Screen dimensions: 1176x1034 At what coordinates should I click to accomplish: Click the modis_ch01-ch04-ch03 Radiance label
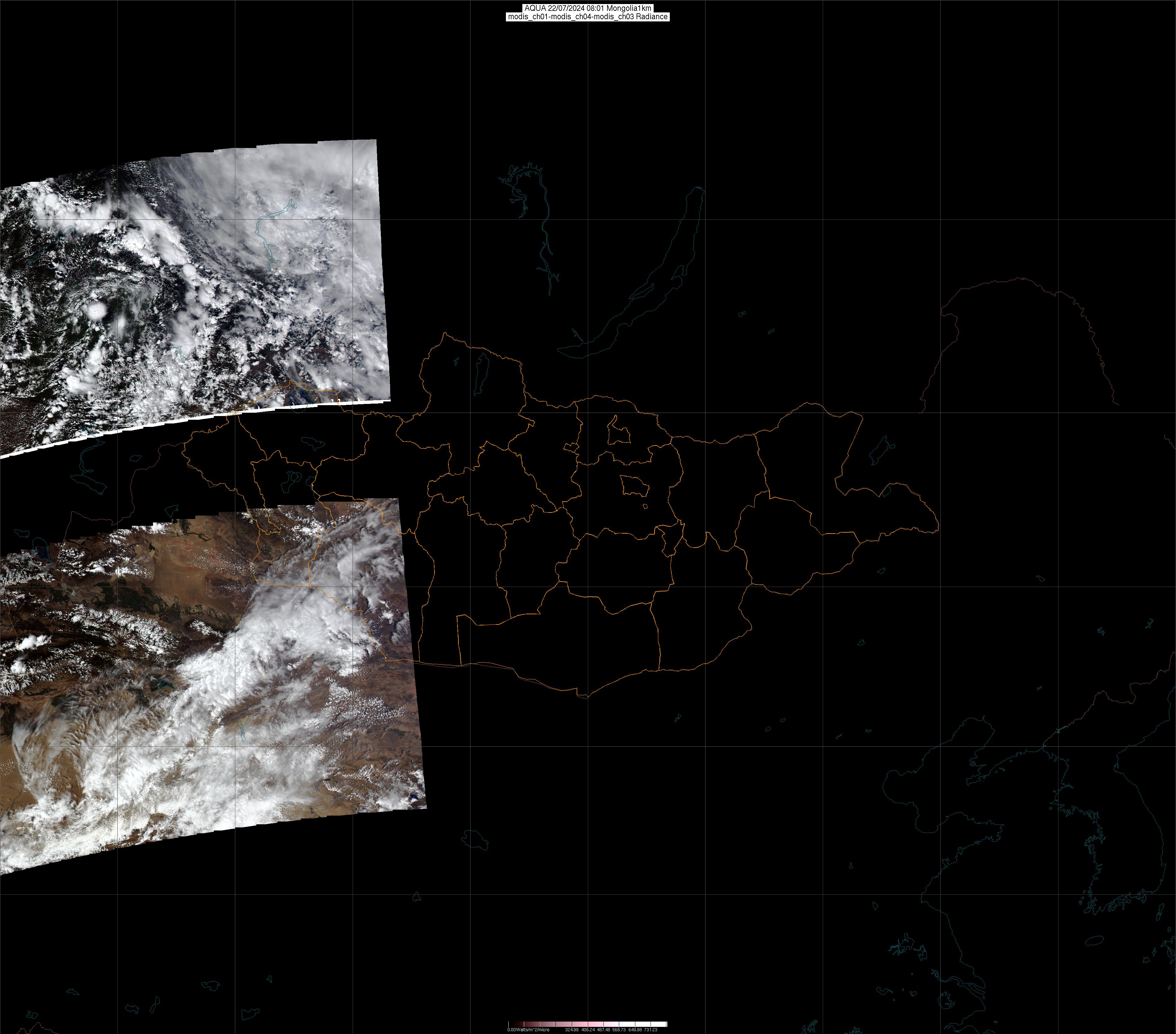click(x=588, y=17)
